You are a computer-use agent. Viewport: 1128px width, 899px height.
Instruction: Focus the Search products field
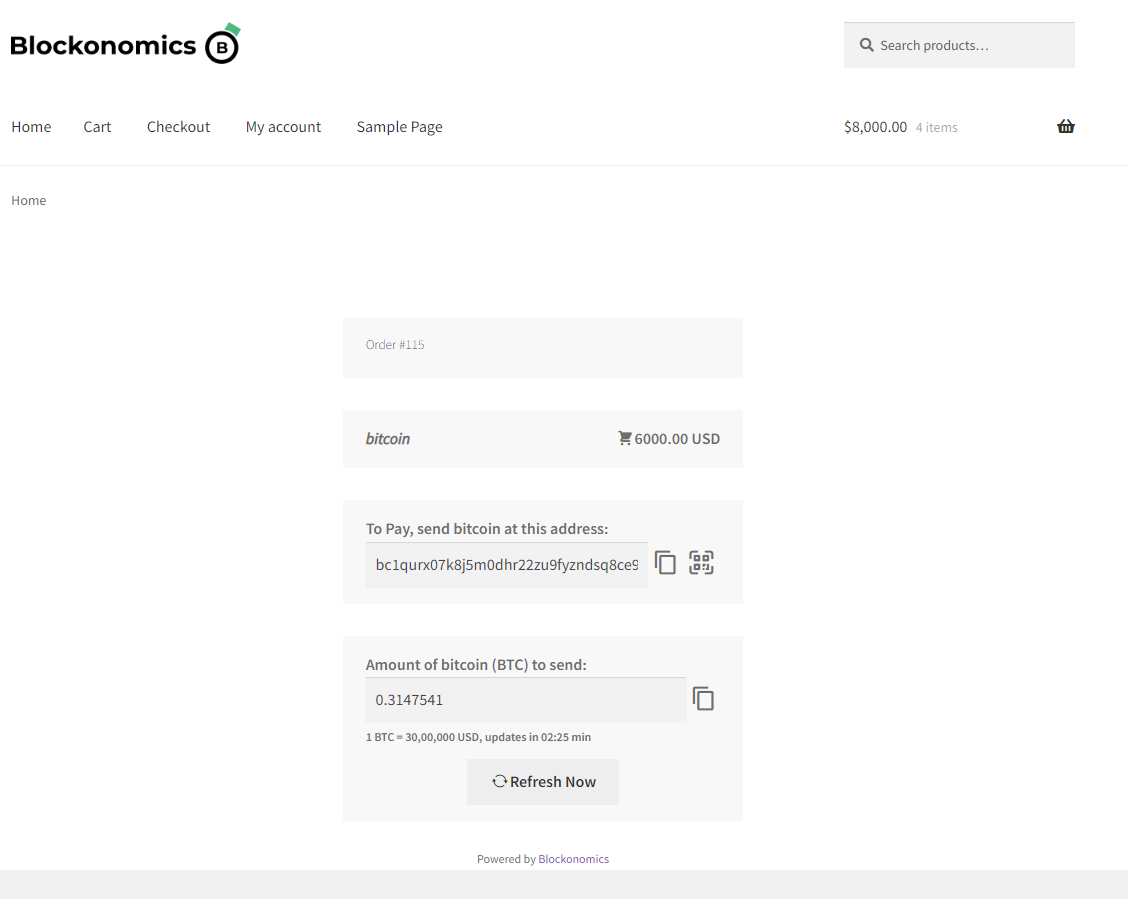click(x=959, y=45)
